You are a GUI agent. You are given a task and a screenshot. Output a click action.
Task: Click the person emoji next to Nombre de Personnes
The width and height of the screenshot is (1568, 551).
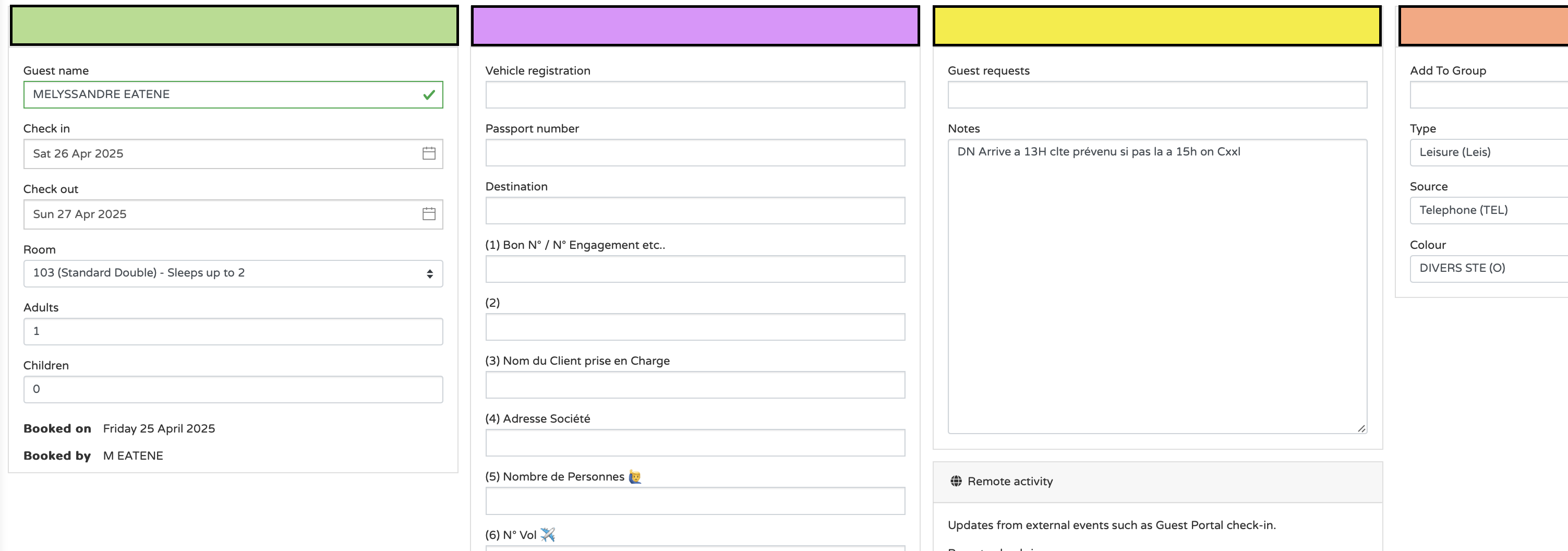coord(634,477)
